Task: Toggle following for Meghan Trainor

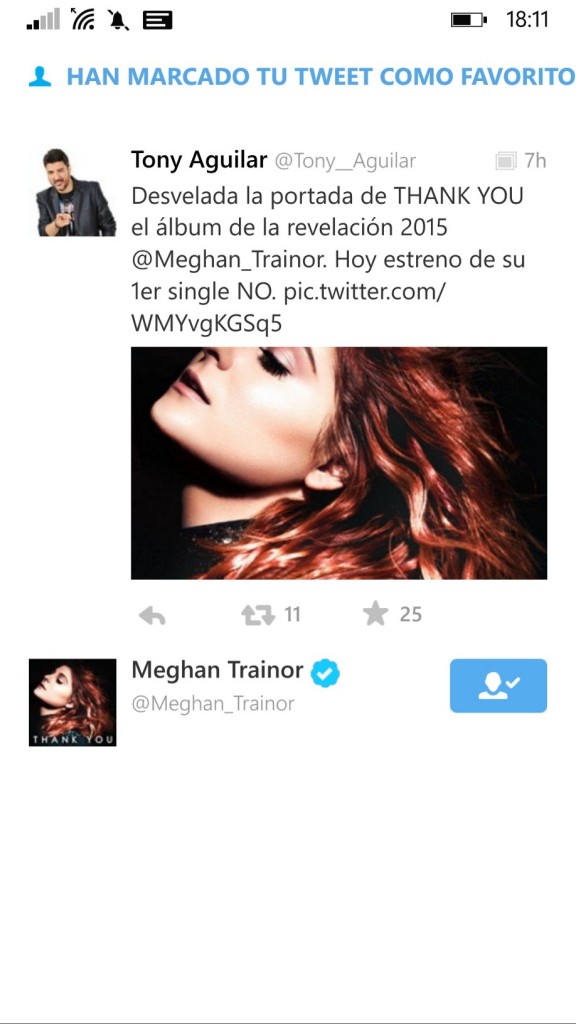Action: point(498,686)
